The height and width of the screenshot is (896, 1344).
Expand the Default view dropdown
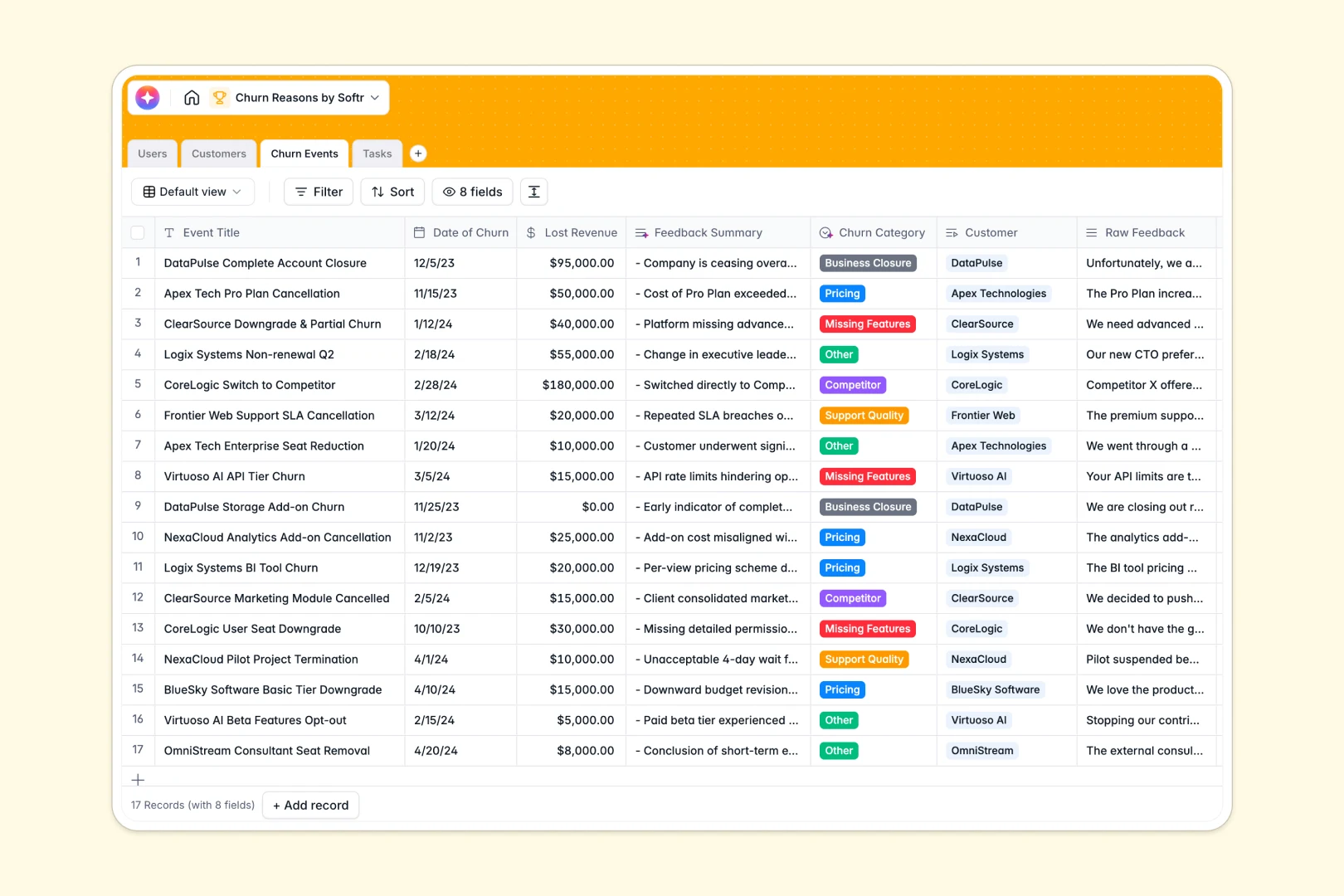click(x=192, y=192)
